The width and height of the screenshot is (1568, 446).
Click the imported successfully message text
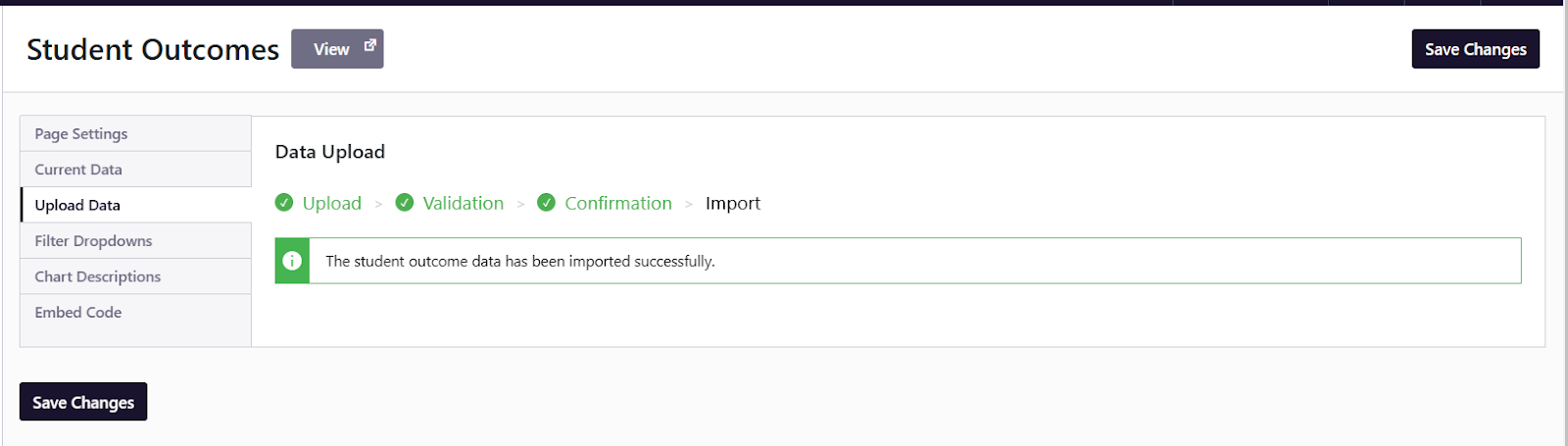[x=520, y=262]
